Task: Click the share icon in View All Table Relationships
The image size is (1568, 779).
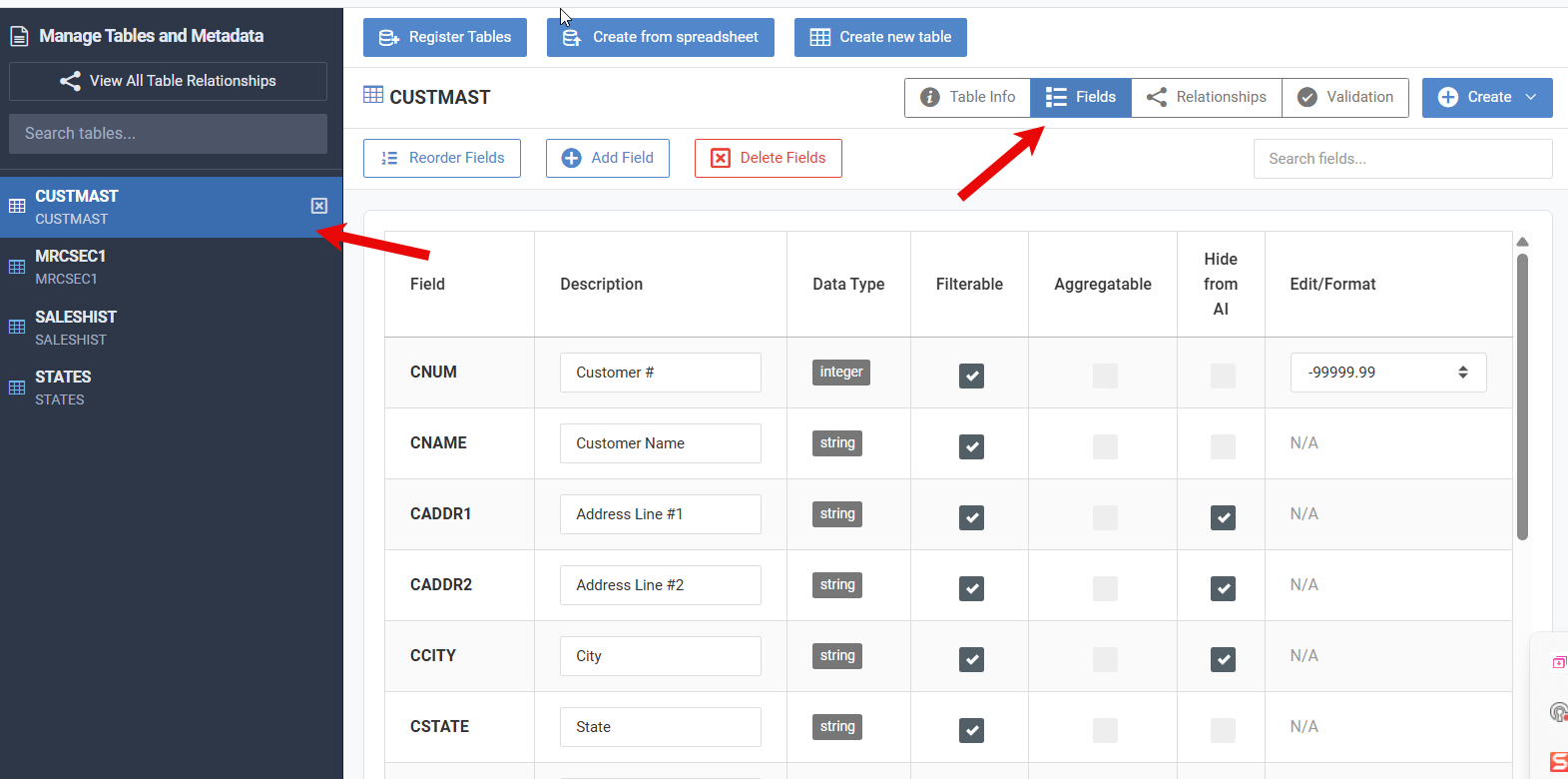Action: [70, 81]
